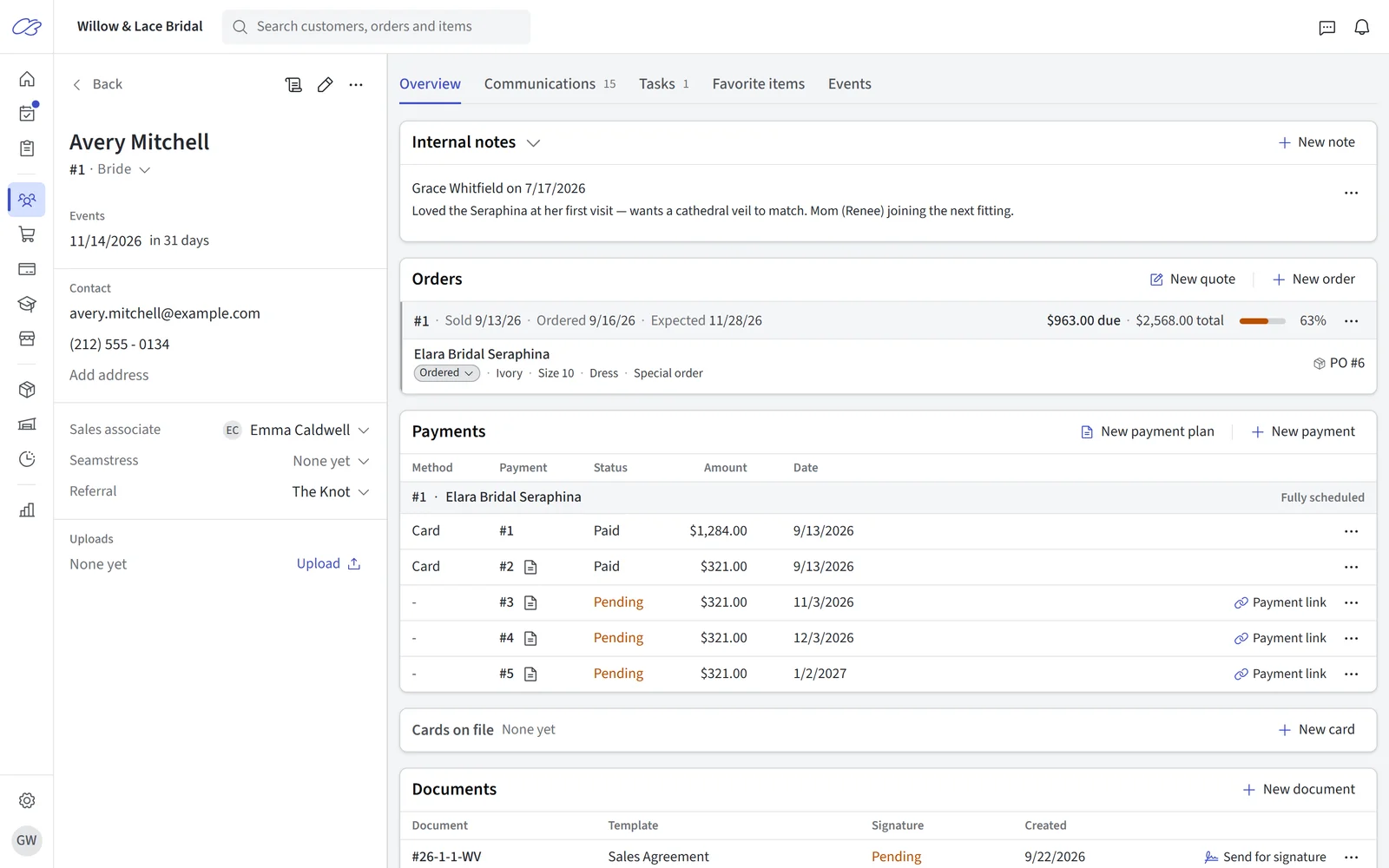
Task: Click Send for signature on the Sales Agreement
Action: (x=1265, y=857)
